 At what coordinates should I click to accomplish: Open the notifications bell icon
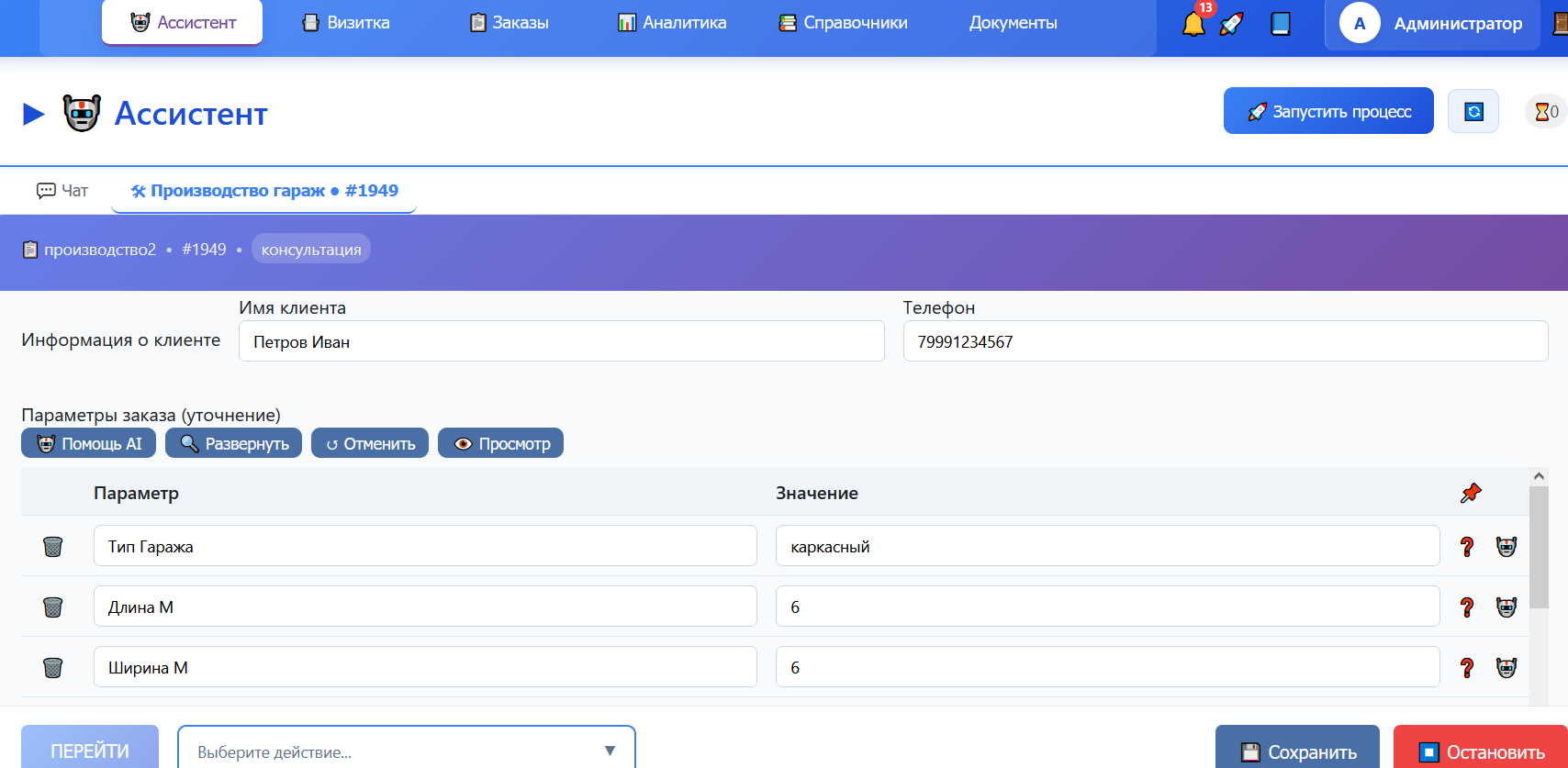(x=1193, y=24)
